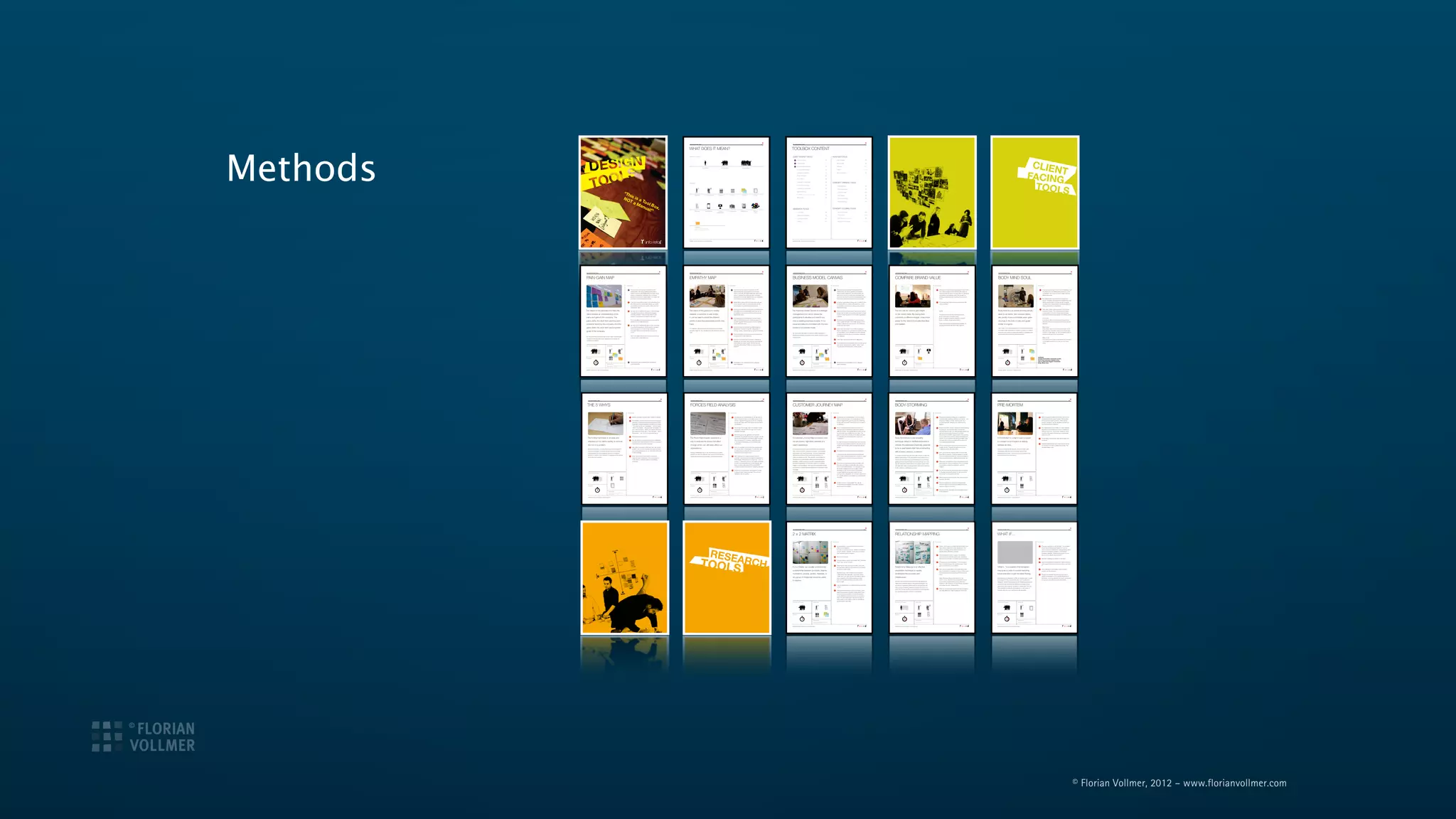Select the Relationship Mapping page thumbnail
The height and width of the screenshot is (819, 1456).
[931, 577]
